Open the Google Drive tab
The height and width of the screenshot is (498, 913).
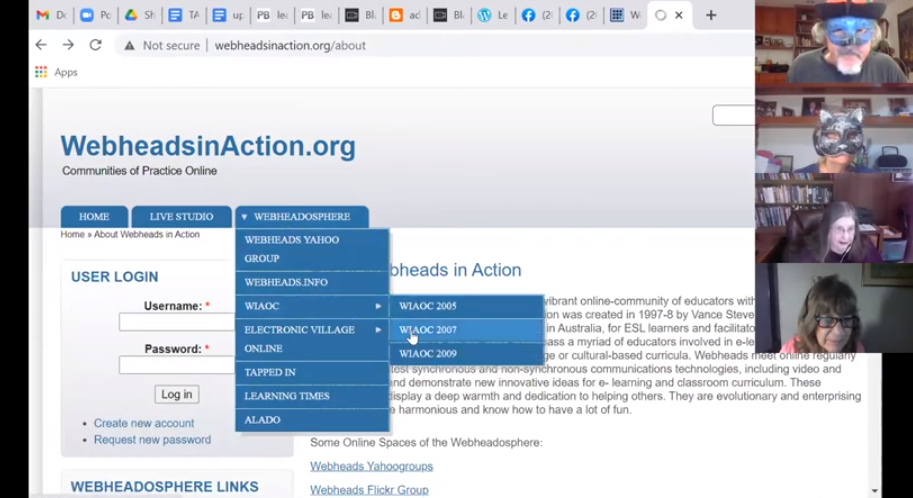tap(138, 15)
